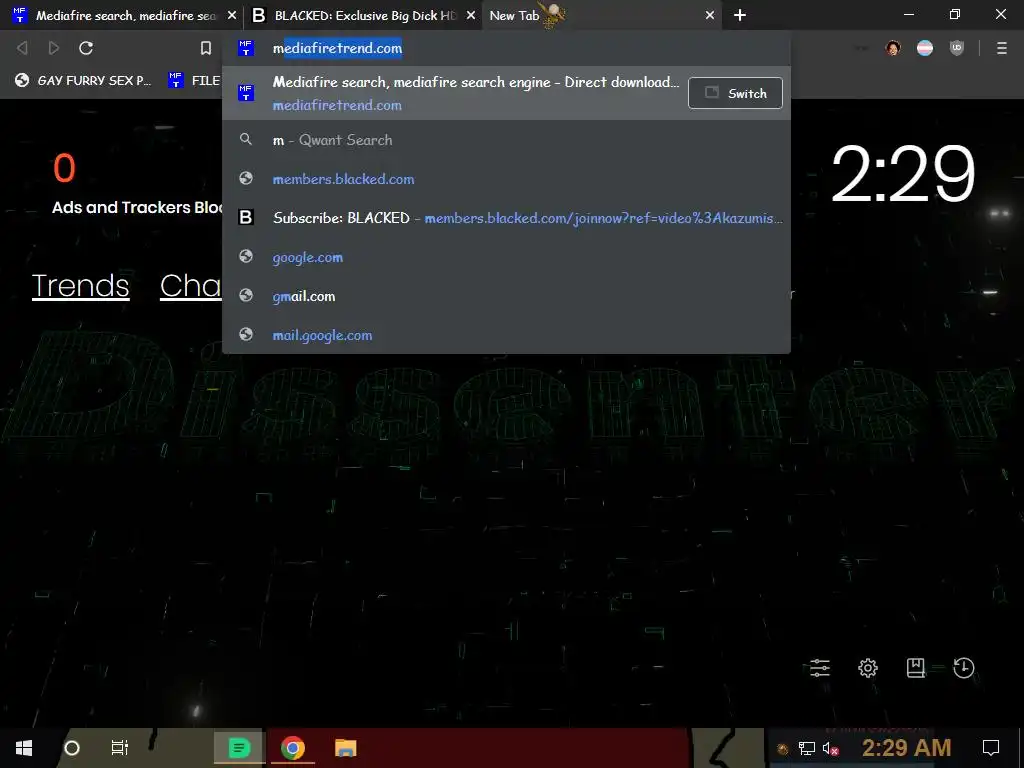Click the trans flag extension icon
The image size is (1024, 768).
pos(925,48)
